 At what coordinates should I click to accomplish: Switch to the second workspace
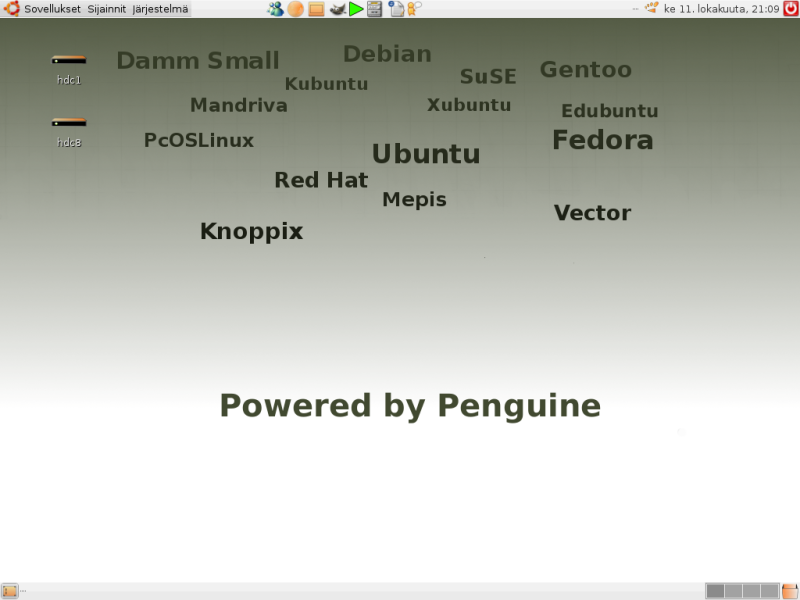point(733,591)
